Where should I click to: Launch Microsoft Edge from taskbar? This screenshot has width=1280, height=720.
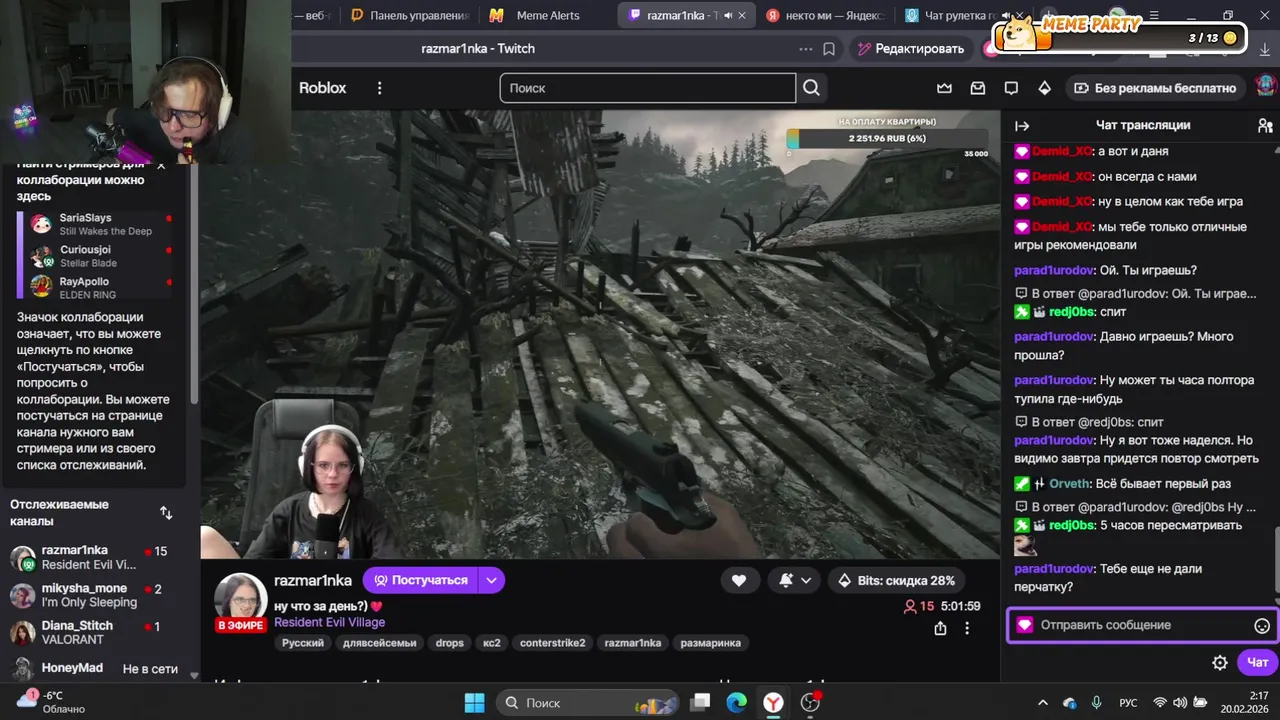pyautogui.click(x=737, y=702)
